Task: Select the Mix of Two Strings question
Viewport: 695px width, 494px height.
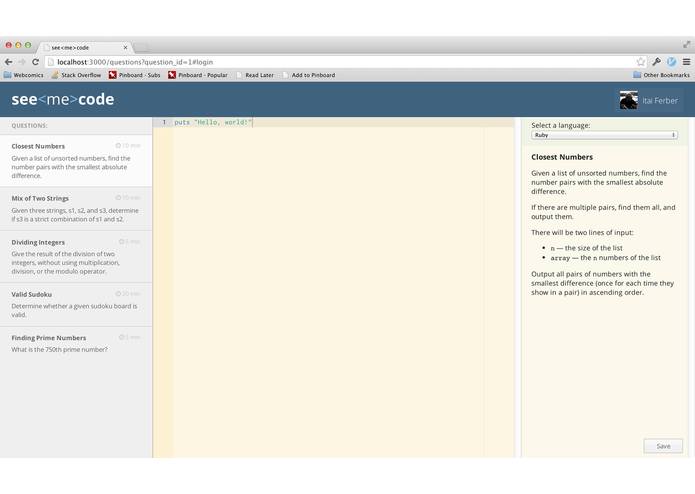Action: [x=76, y=208]
